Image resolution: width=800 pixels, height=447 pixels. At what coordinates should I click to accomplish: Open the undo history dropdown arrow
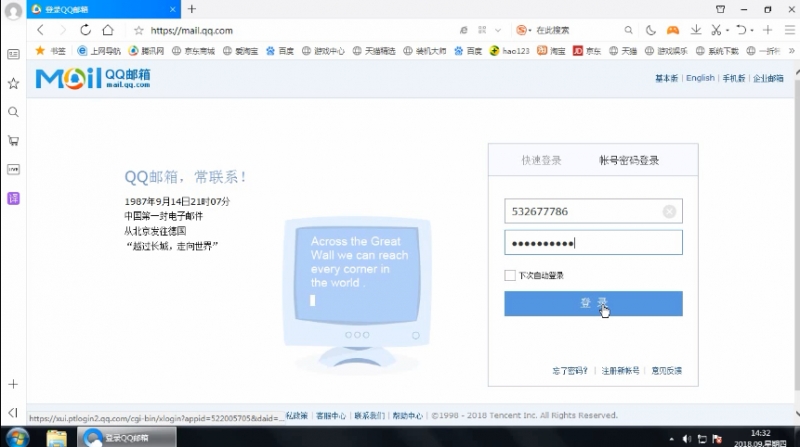coord(752,30)
